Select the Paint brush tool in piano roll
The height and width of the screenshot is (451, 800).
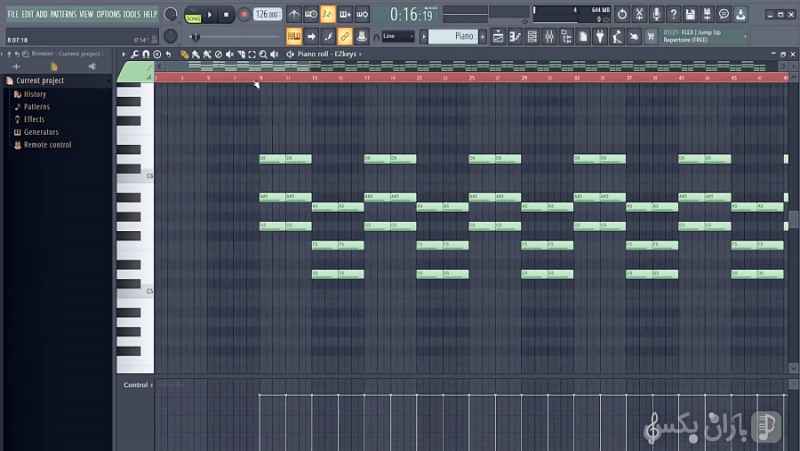coord(196,54)
